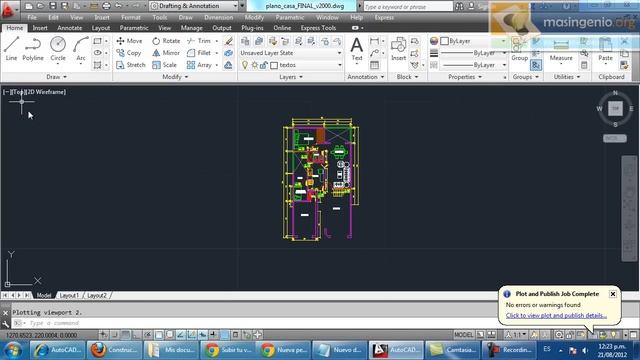Expand the Utilities panel
This screenshot has height=360, width=640.
click(567, 77)
